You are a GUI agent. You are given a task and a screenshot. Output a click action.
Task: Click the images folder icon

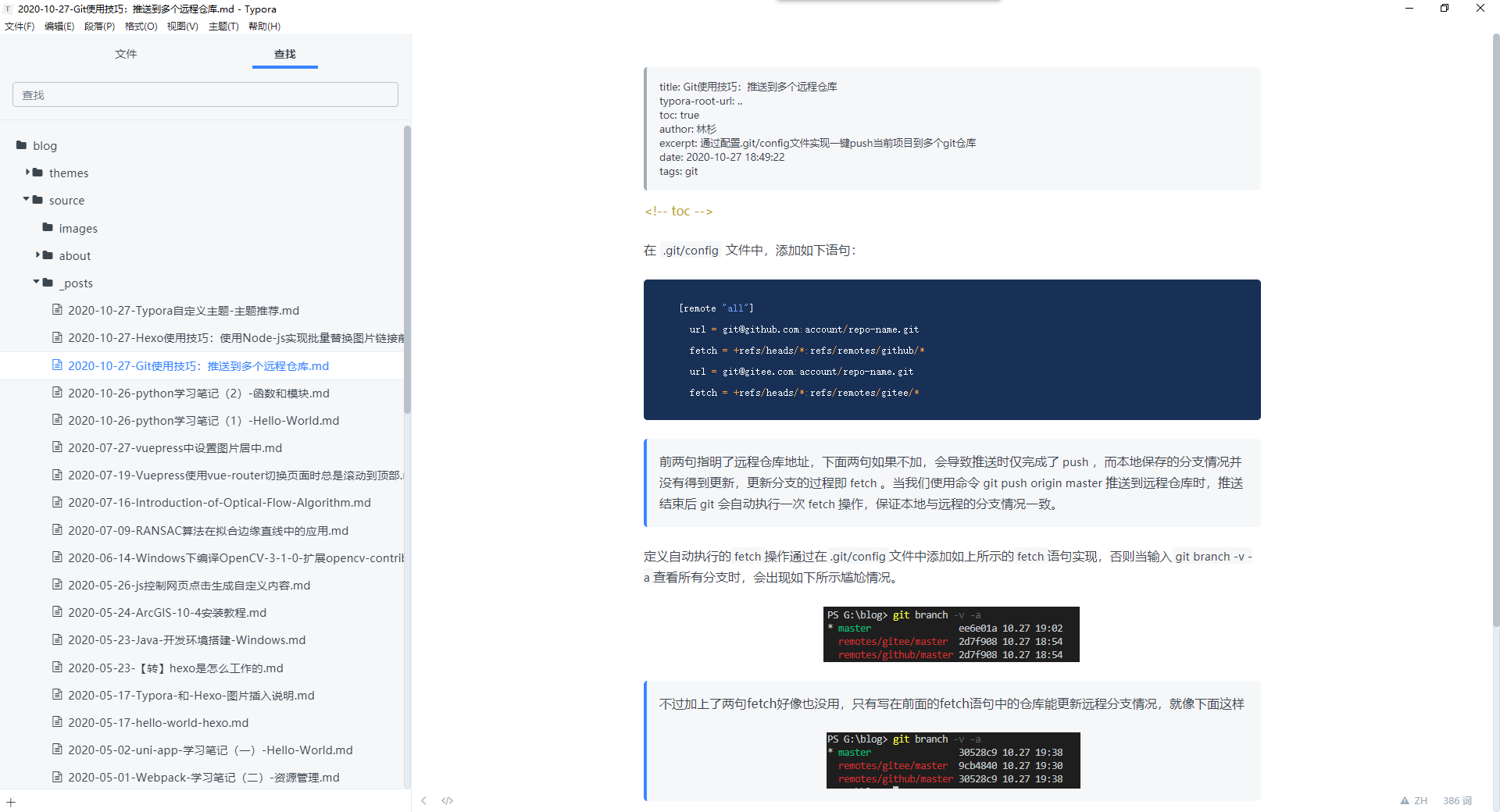coord(48,227)
